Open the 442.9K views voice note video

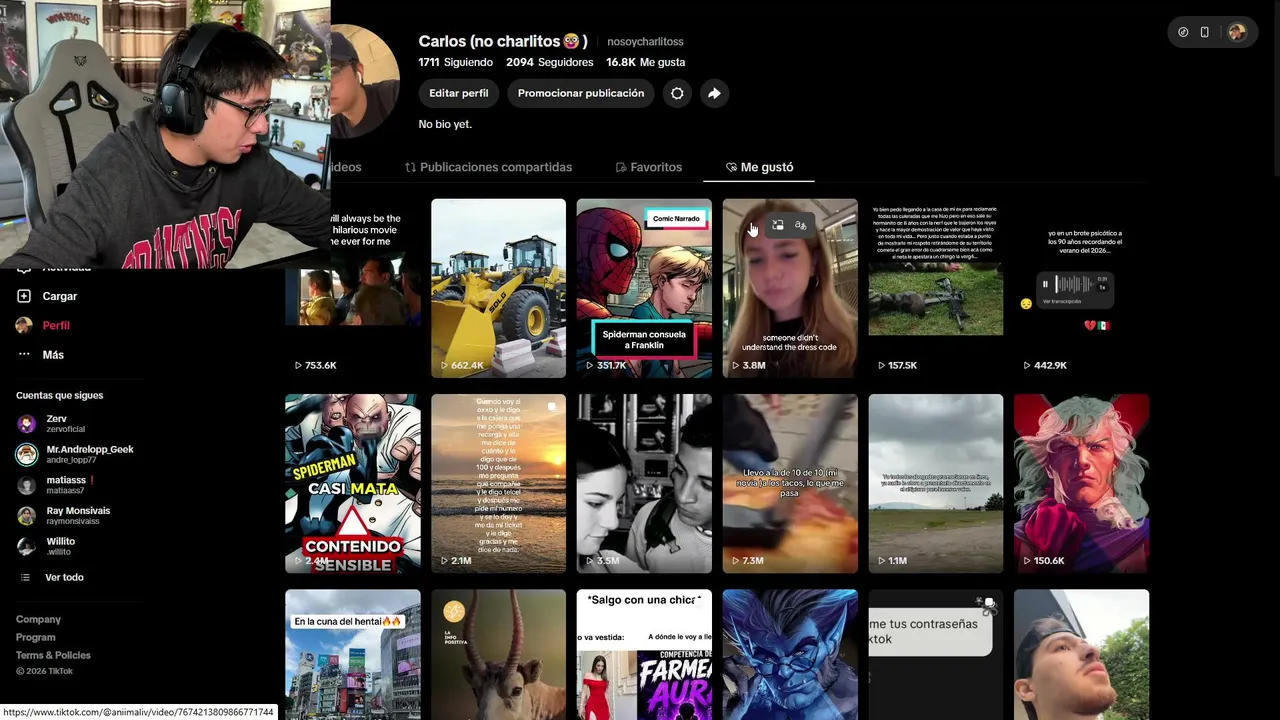(x=1081, y=288)
